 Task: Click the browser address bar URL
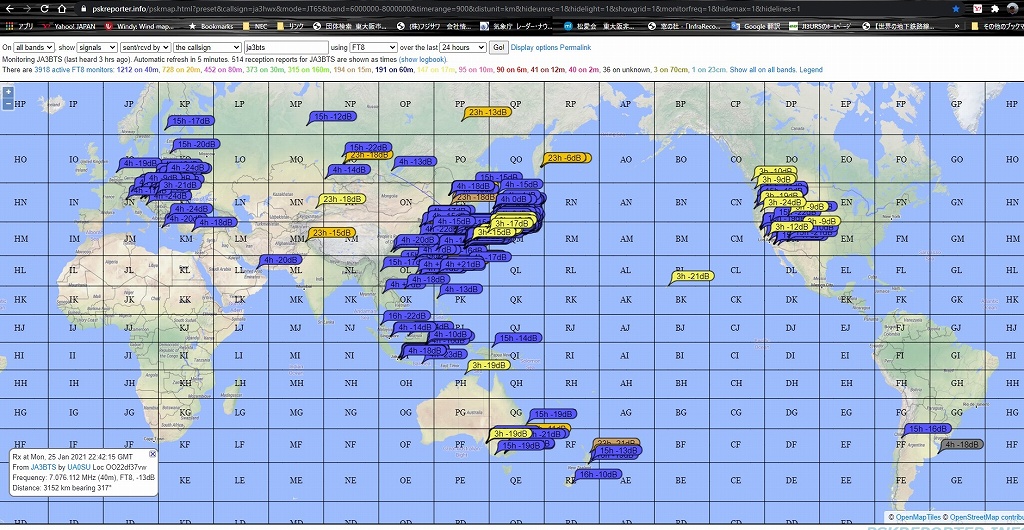444,9
